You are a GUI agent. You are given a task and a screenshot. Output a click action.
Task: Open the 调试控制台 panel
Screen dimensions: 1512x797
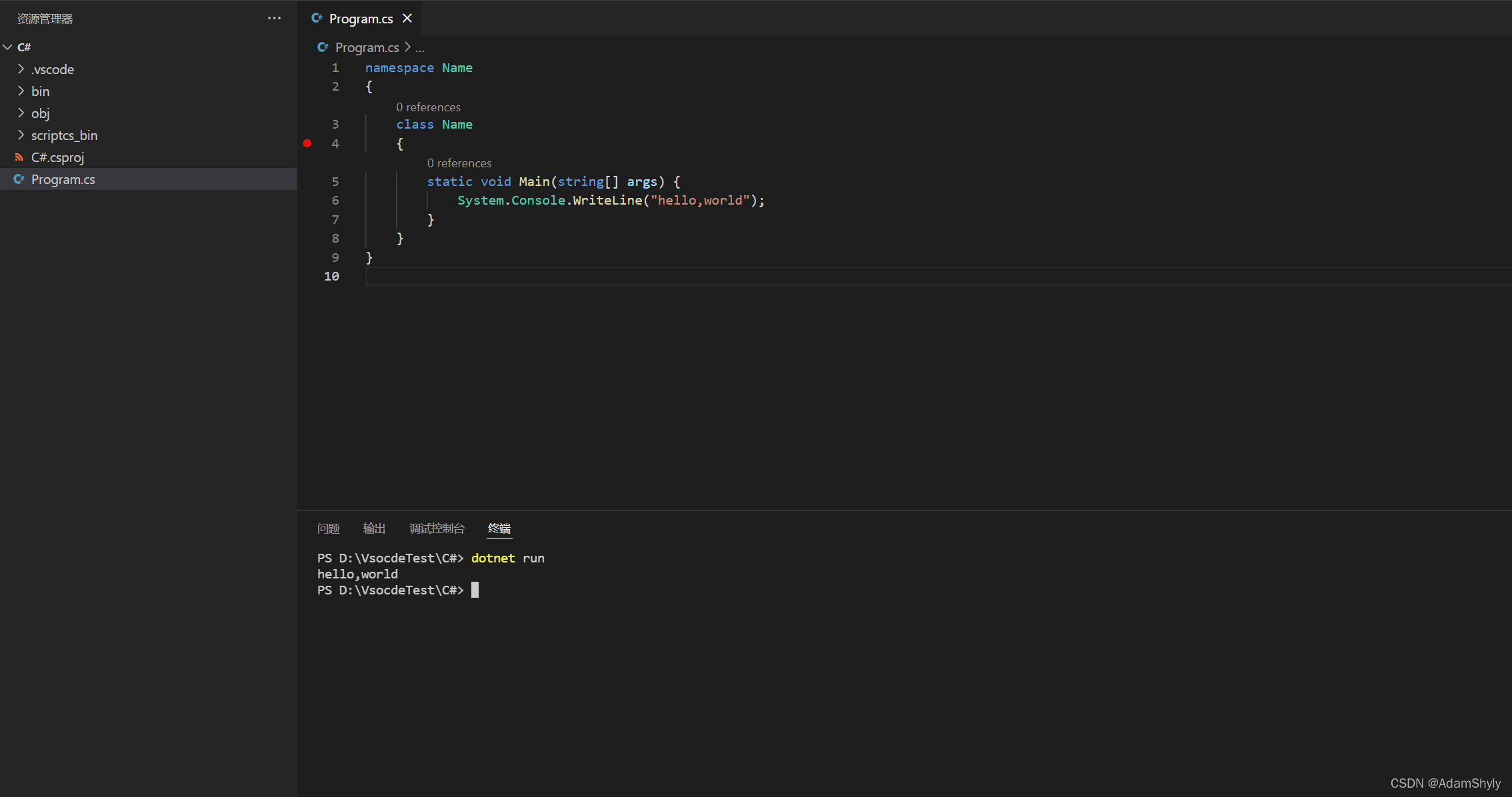[x=437, y=528]
